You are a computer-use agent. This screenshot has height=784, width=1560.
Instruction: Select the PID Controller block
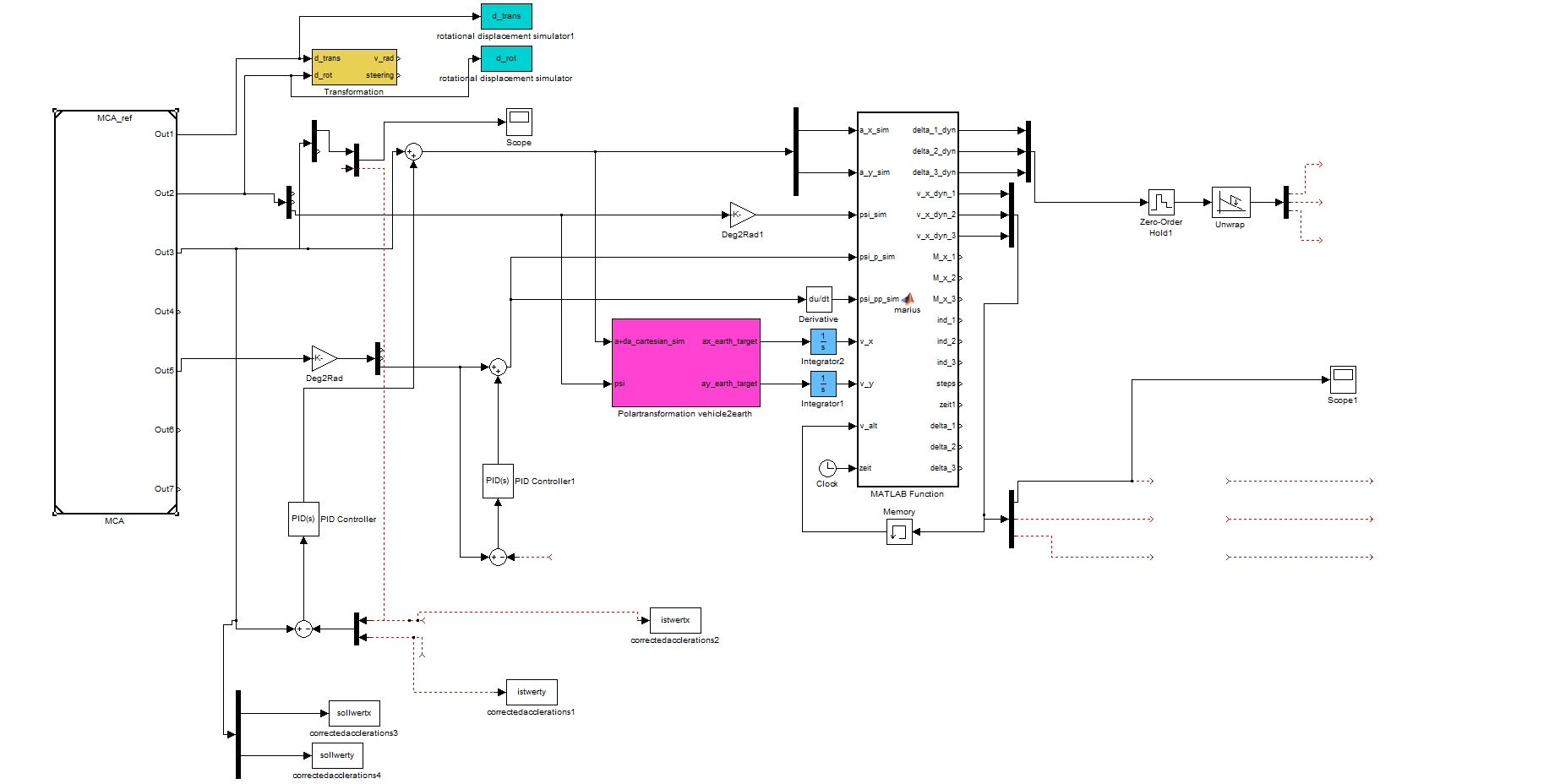click(x=303, y=519)
